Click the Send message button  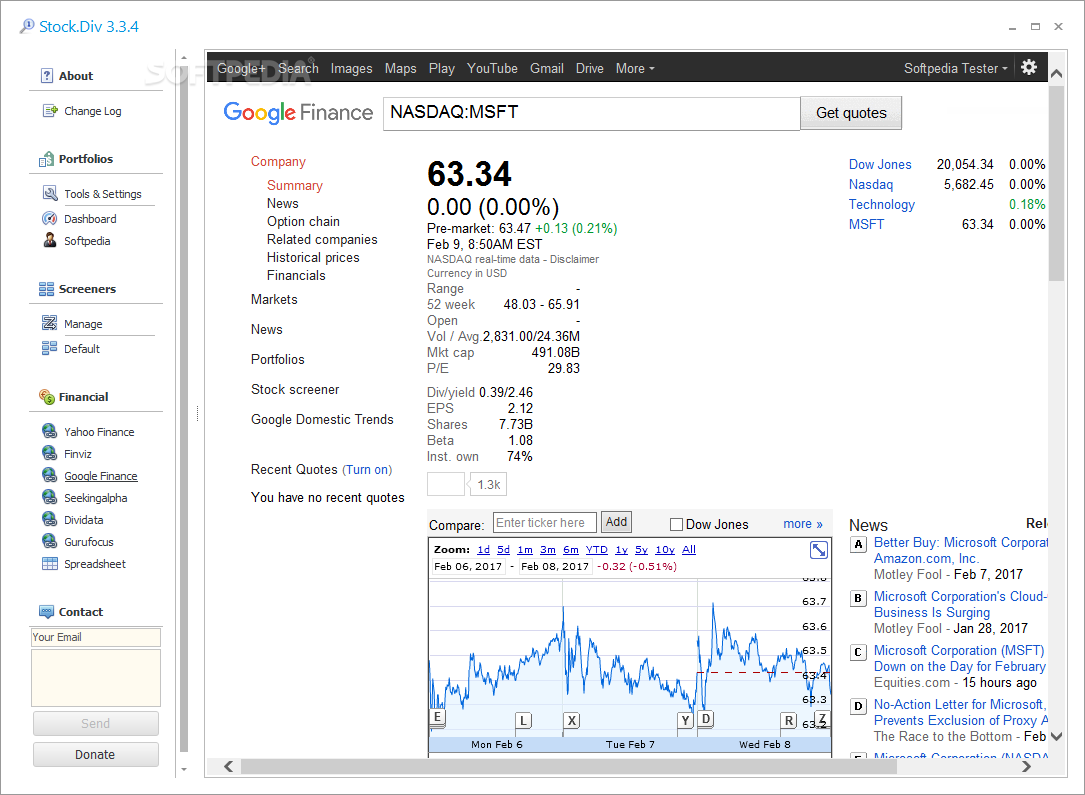(x=95, y=723)
